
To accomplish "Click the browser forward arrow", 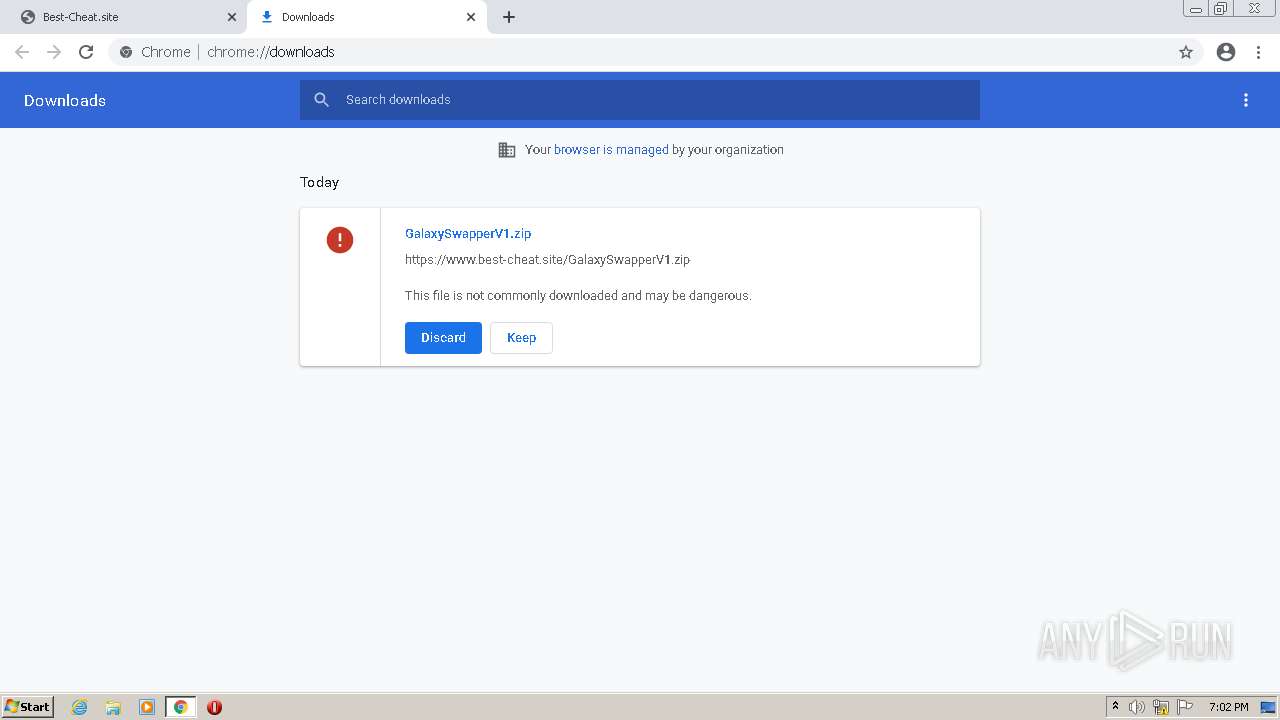I will (x=54, y=52).
